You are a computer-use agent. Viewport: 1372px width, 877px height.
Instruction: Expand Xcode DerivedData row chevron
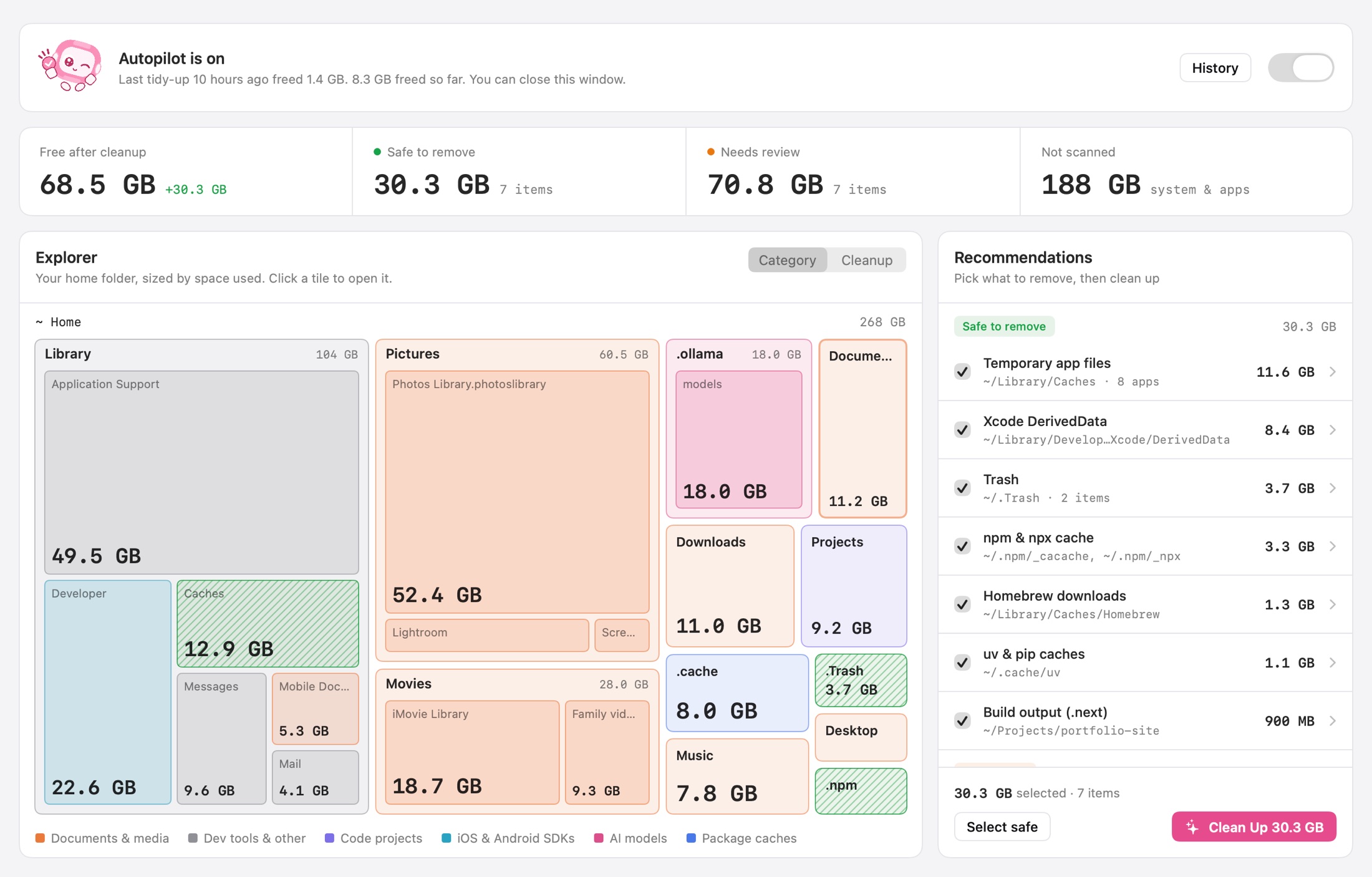click(1333, 430)
